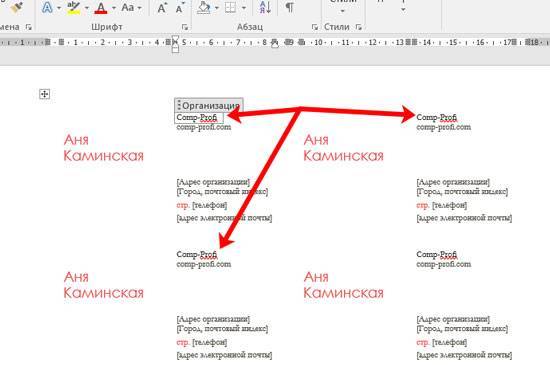Open Стили pane launcher arrow

(x=358, y=27)
